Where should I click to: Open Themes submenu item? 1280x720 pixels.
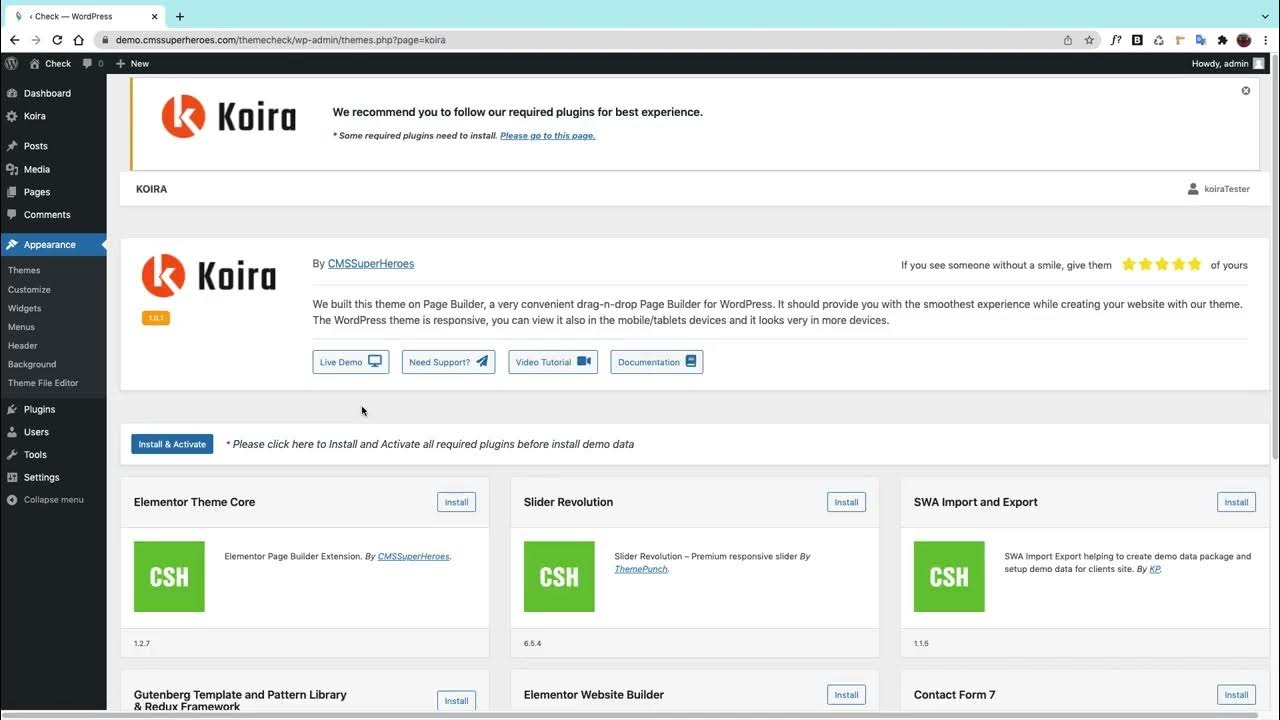click(24, 270)
